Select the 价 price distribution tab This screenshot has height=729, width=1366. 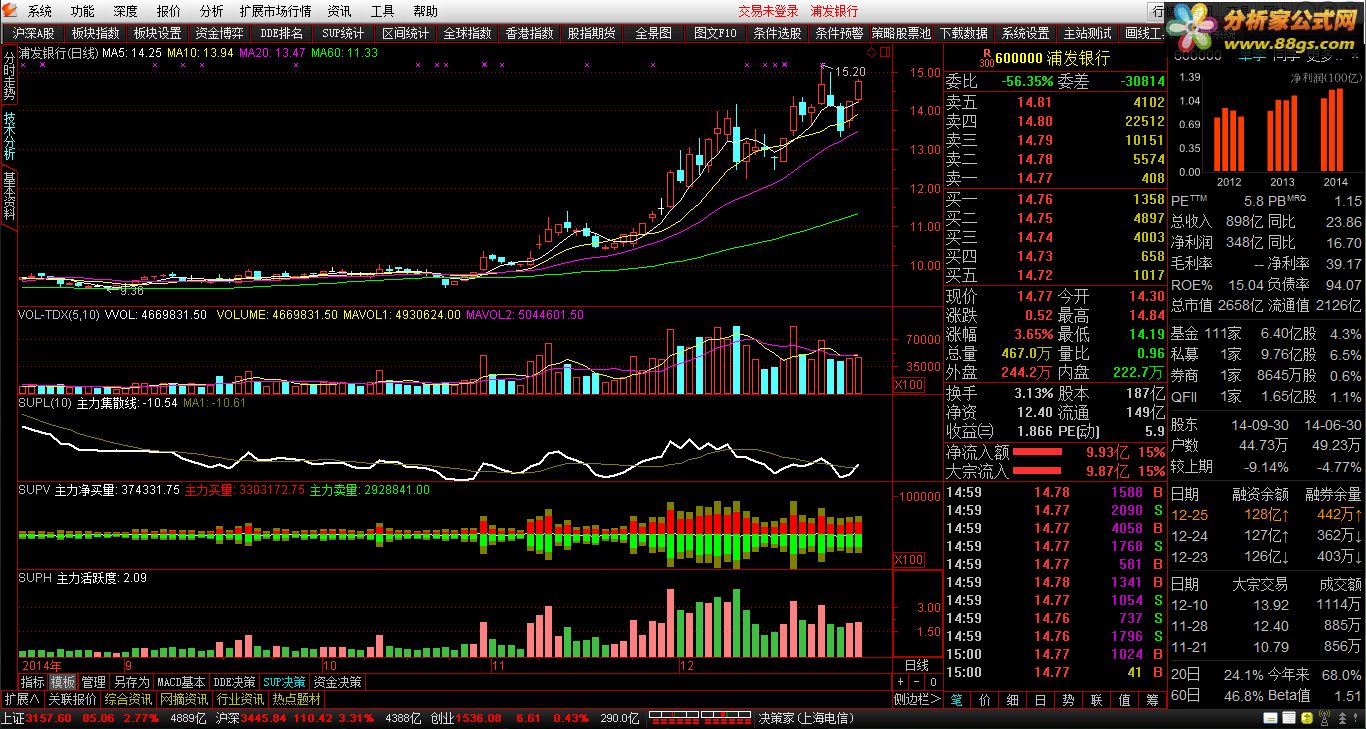tap(985, 699)
